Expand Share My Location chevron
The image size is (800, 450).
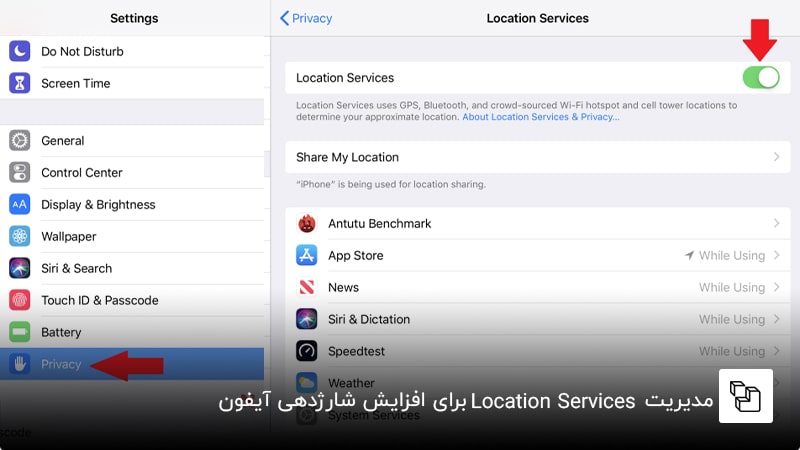pos(777,157)
